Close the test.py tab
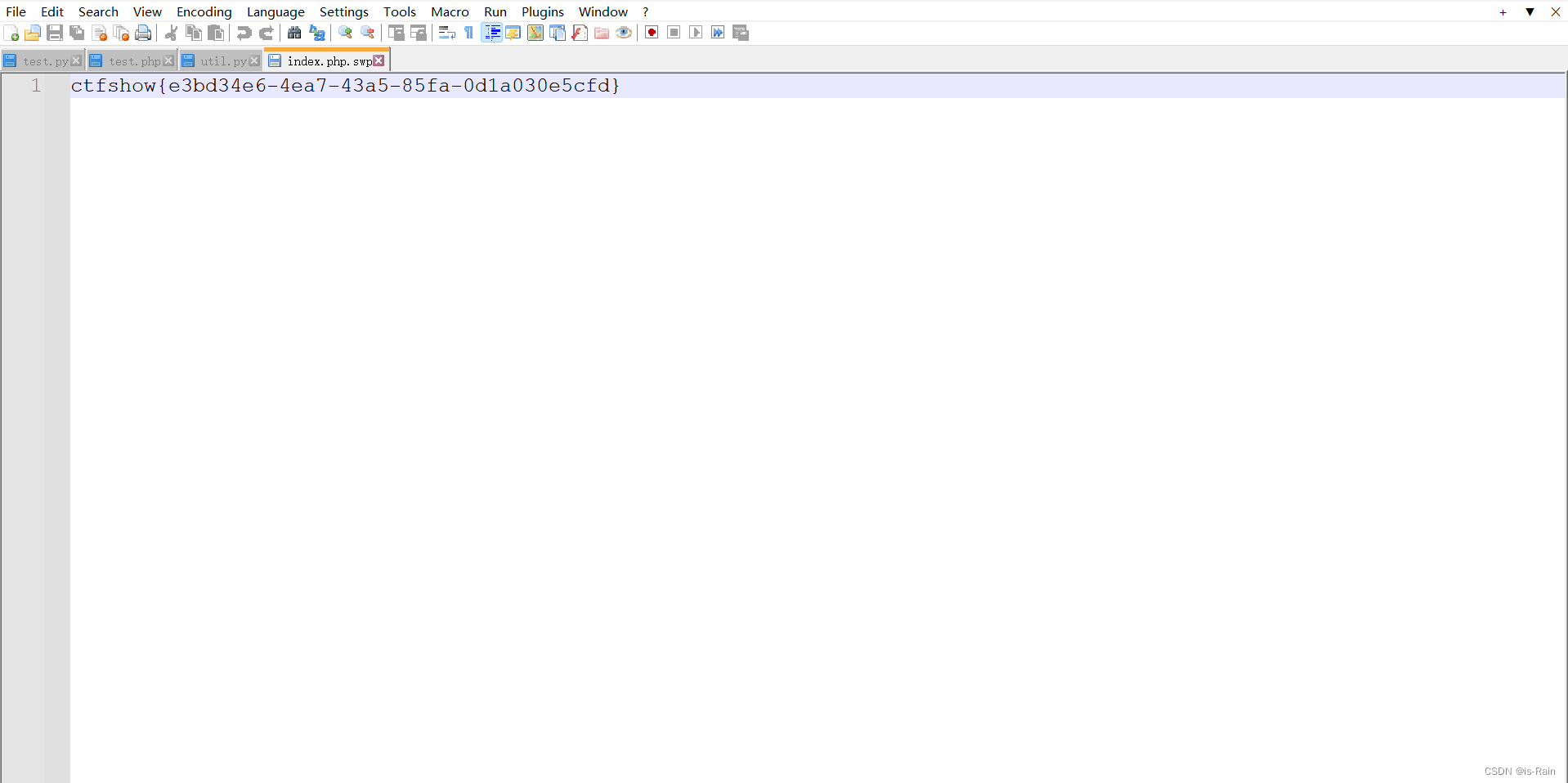Image resolution: width=1568 pixels, height=783 pixels. point(75,60)
